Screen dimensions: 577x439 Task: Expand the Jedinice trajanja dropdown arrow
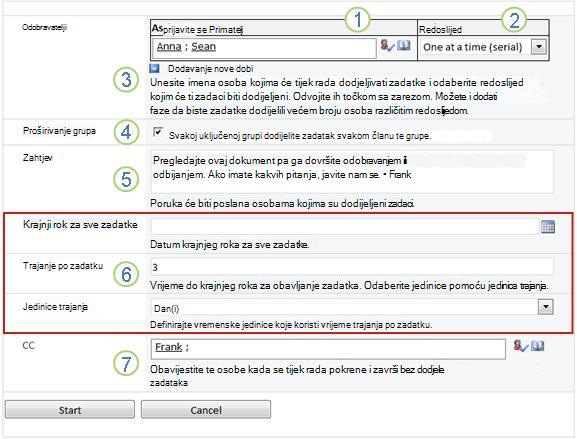(545, 307)
